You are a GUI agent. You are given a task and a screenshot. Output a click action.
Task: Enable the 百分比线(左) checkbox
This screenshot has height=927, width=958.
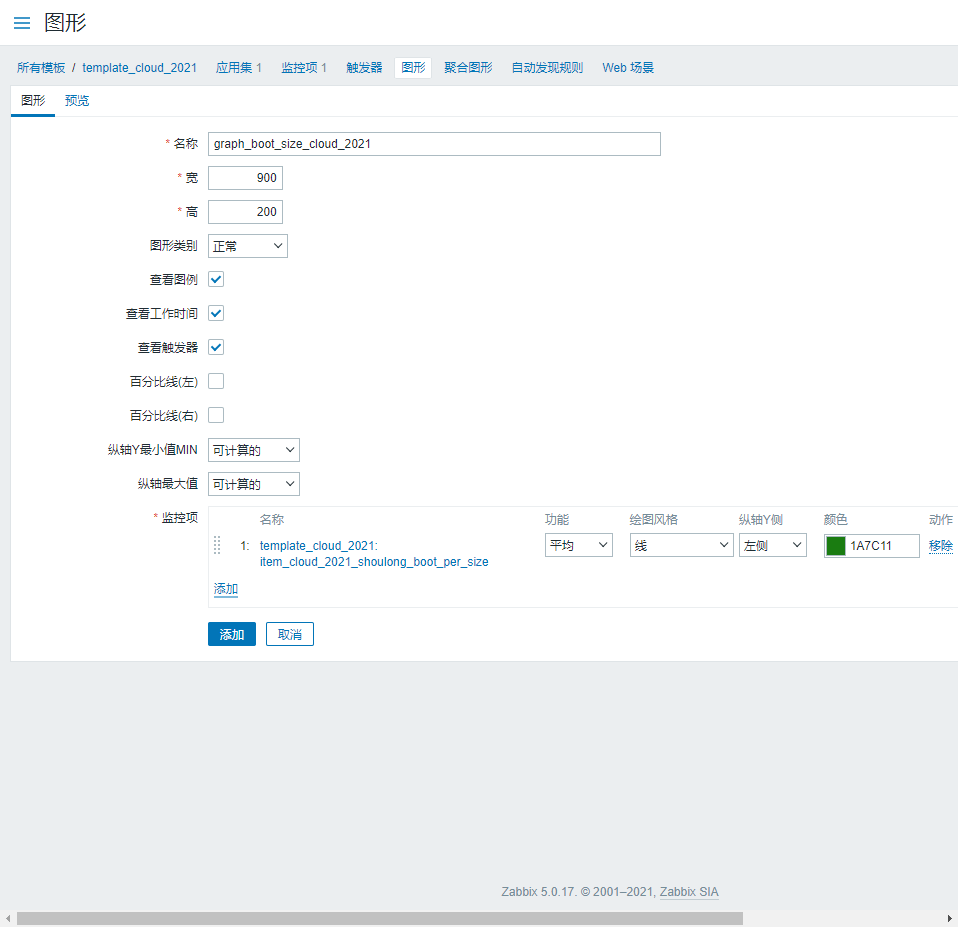click(x=216, y=381)
